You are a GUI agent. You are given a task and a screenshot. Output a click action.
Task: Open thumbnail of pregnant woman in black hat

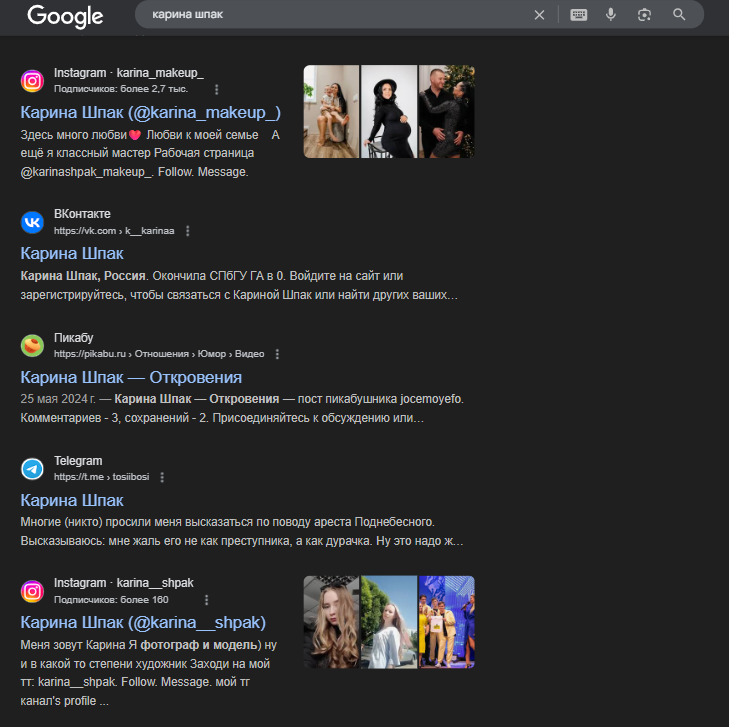point(389,112)
